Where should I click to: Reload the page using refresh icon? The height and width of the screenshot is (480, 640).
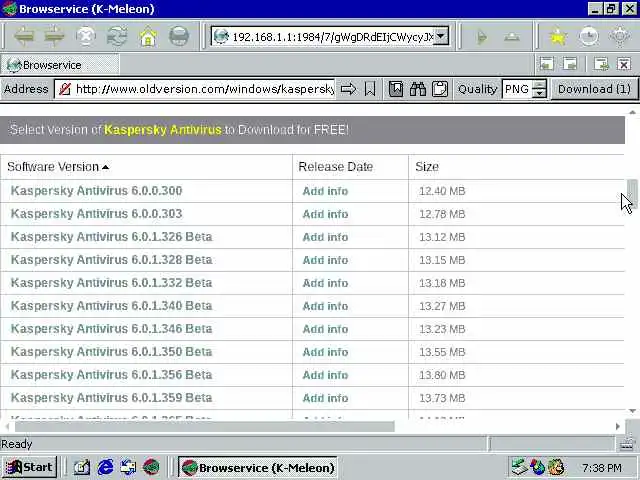(x=117, y=37)
